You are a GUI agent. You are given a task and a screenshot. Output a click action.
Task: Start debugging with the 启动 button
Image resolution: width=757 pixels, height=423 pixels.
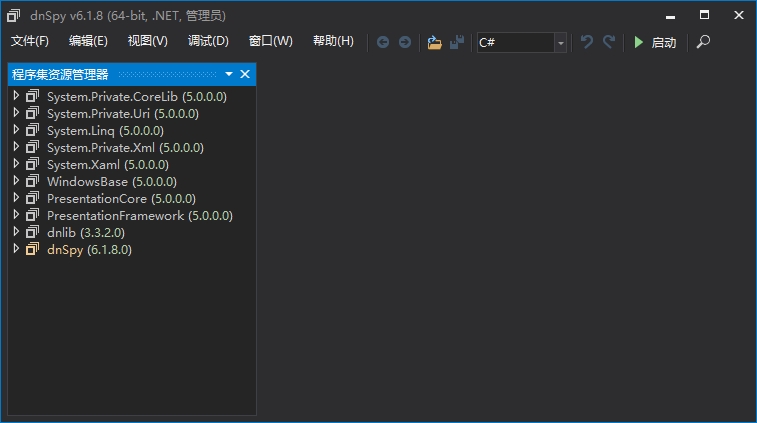click(655, 42)
